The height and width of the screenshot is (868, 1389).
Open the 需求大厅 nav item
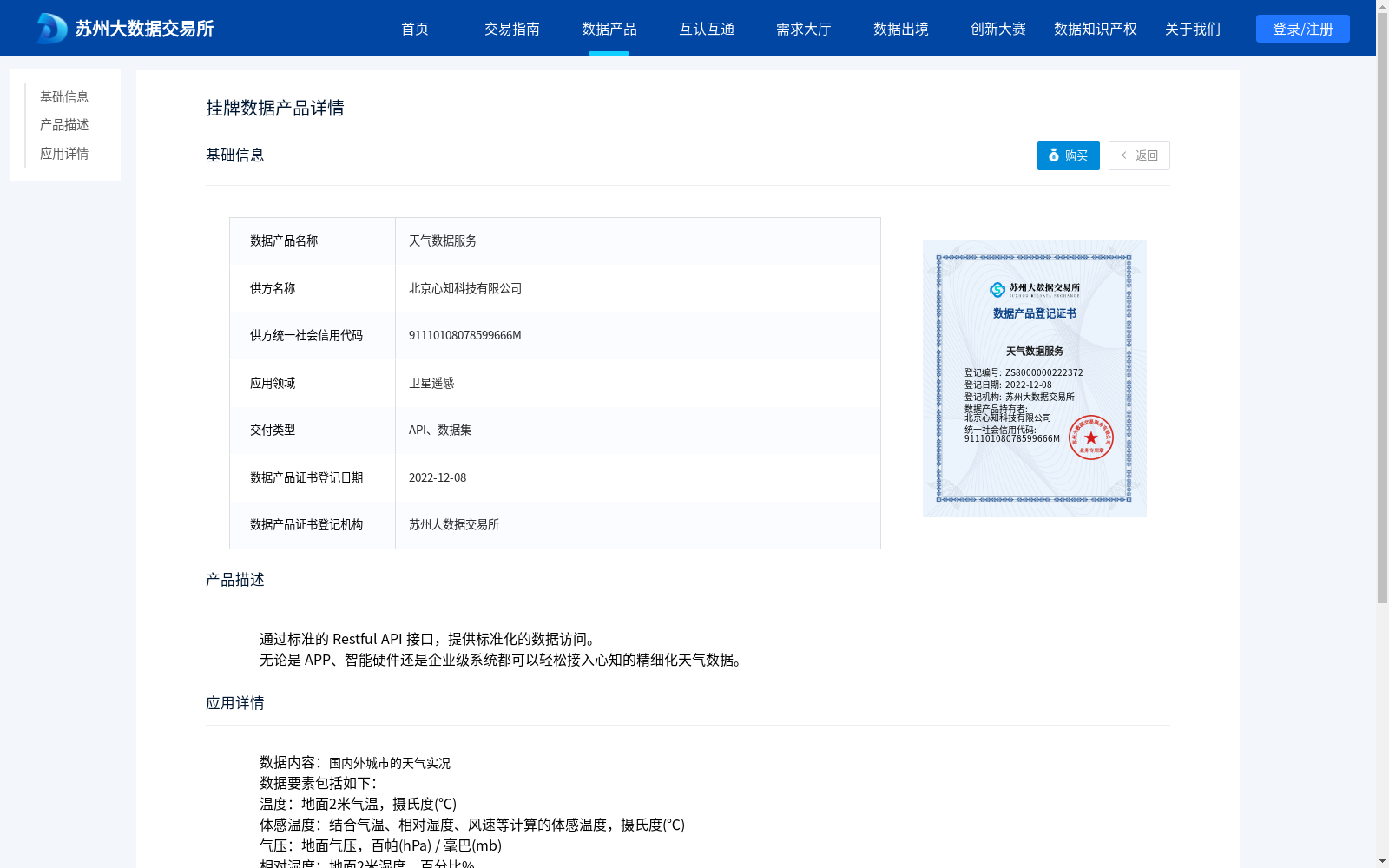(x=804, y=29)
